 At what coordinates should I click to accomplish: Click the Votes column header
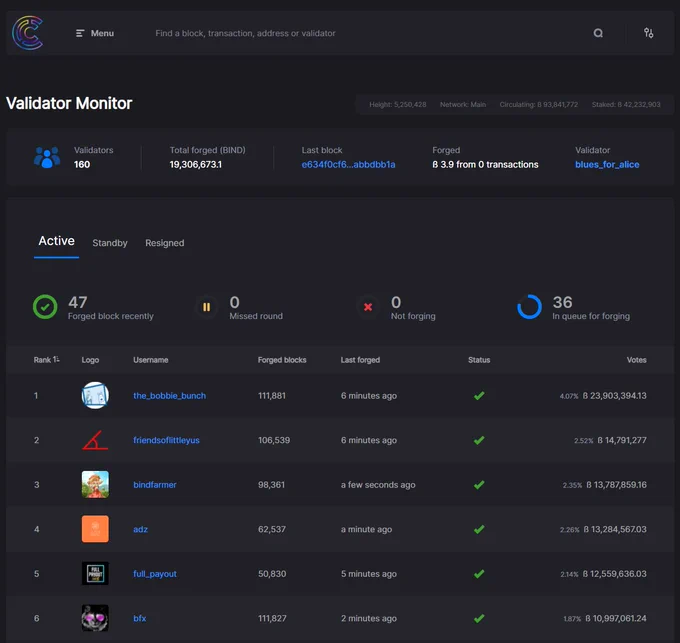637,360
